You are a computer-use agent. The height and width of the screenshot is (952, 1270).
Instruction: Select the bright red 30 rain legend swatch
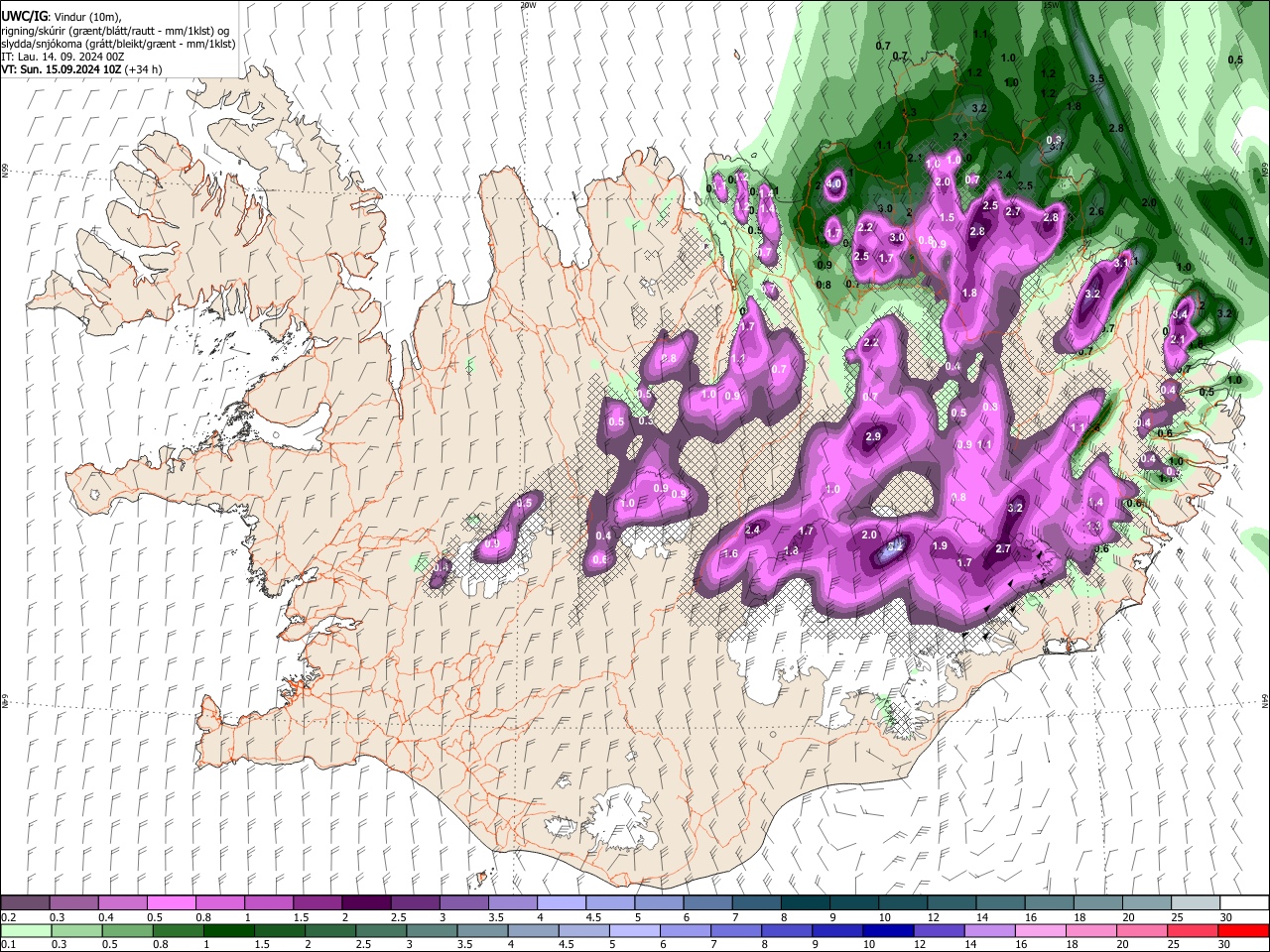point(1242,930)
